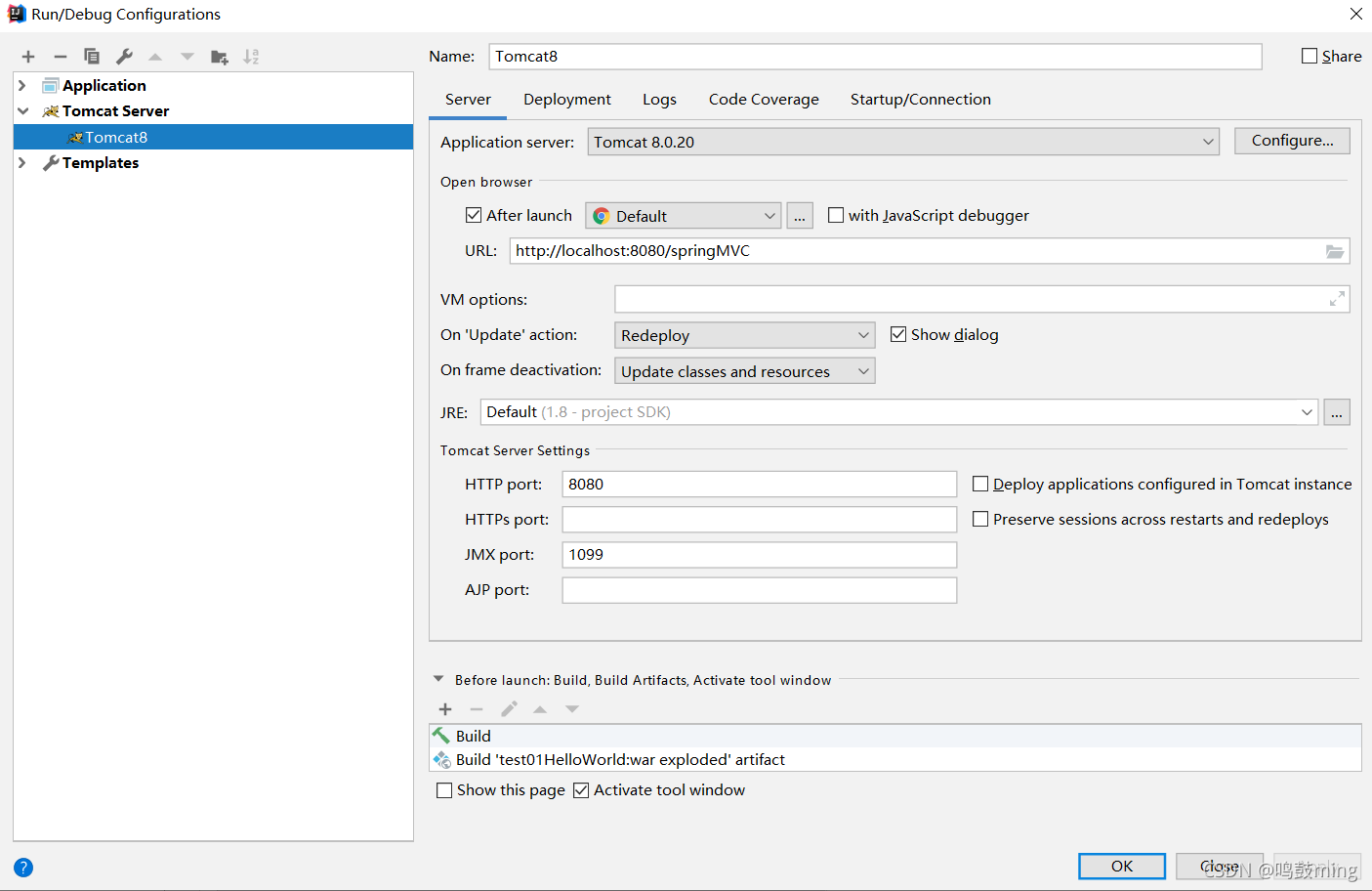
Task: Enable Deploy applications configured in Tomcat instance
Action: click(980, 484)
